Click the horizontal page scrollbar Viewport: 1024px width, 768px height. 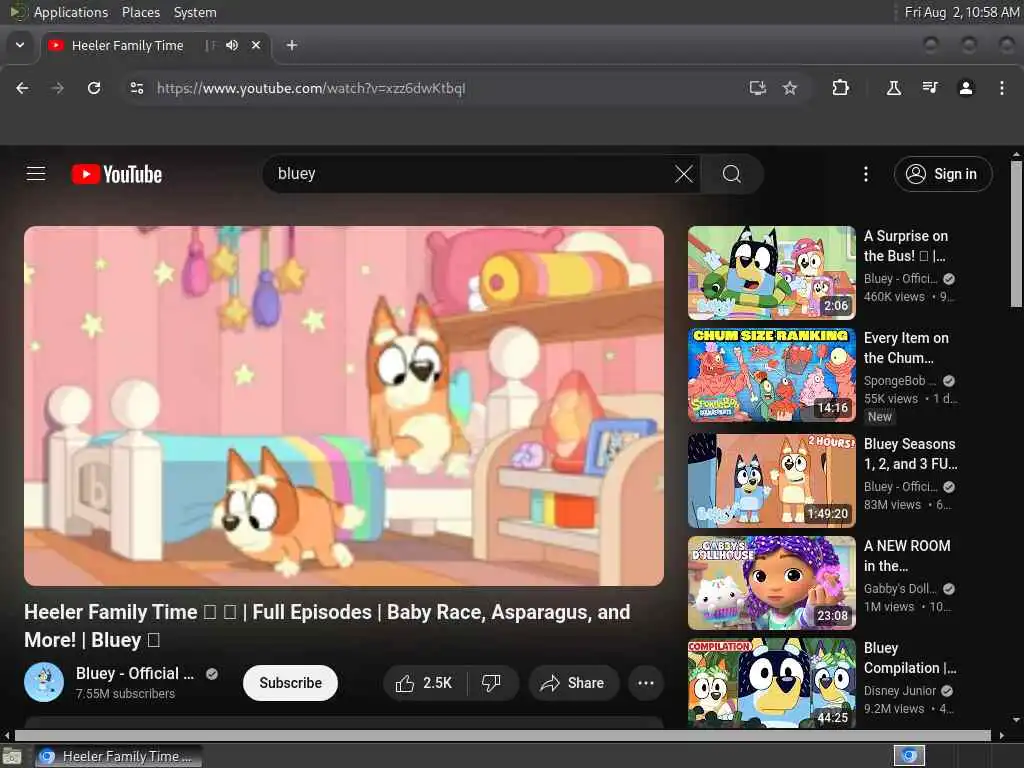coord(503,735)
